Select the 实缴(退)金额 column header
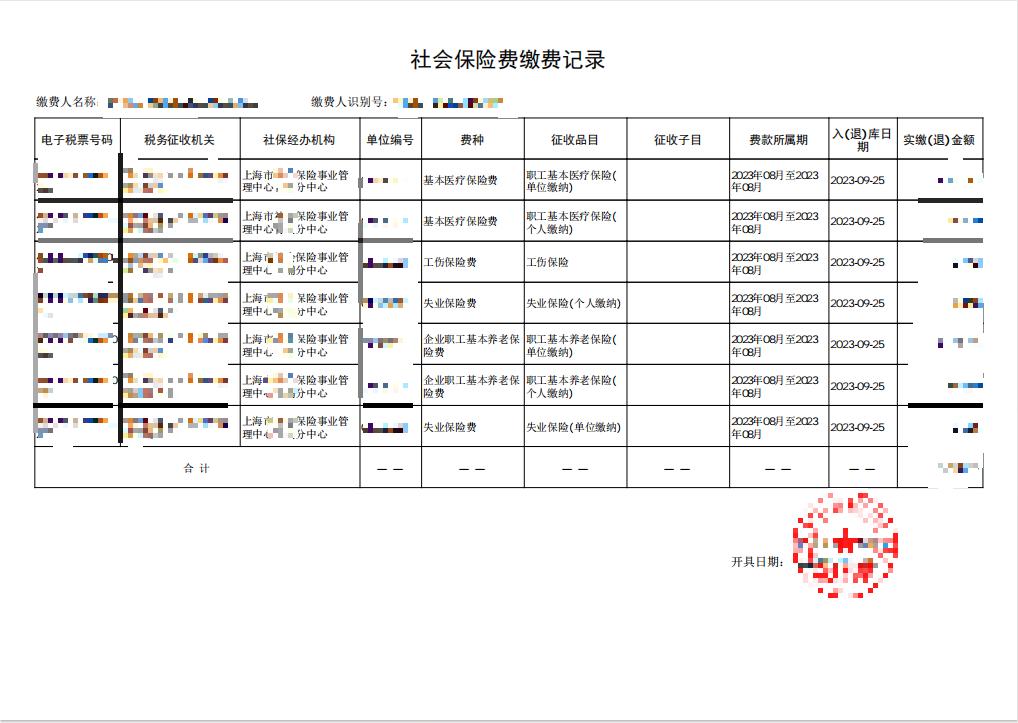The height and width of the screenshot is (723, 1018). [x=939, y=140]
